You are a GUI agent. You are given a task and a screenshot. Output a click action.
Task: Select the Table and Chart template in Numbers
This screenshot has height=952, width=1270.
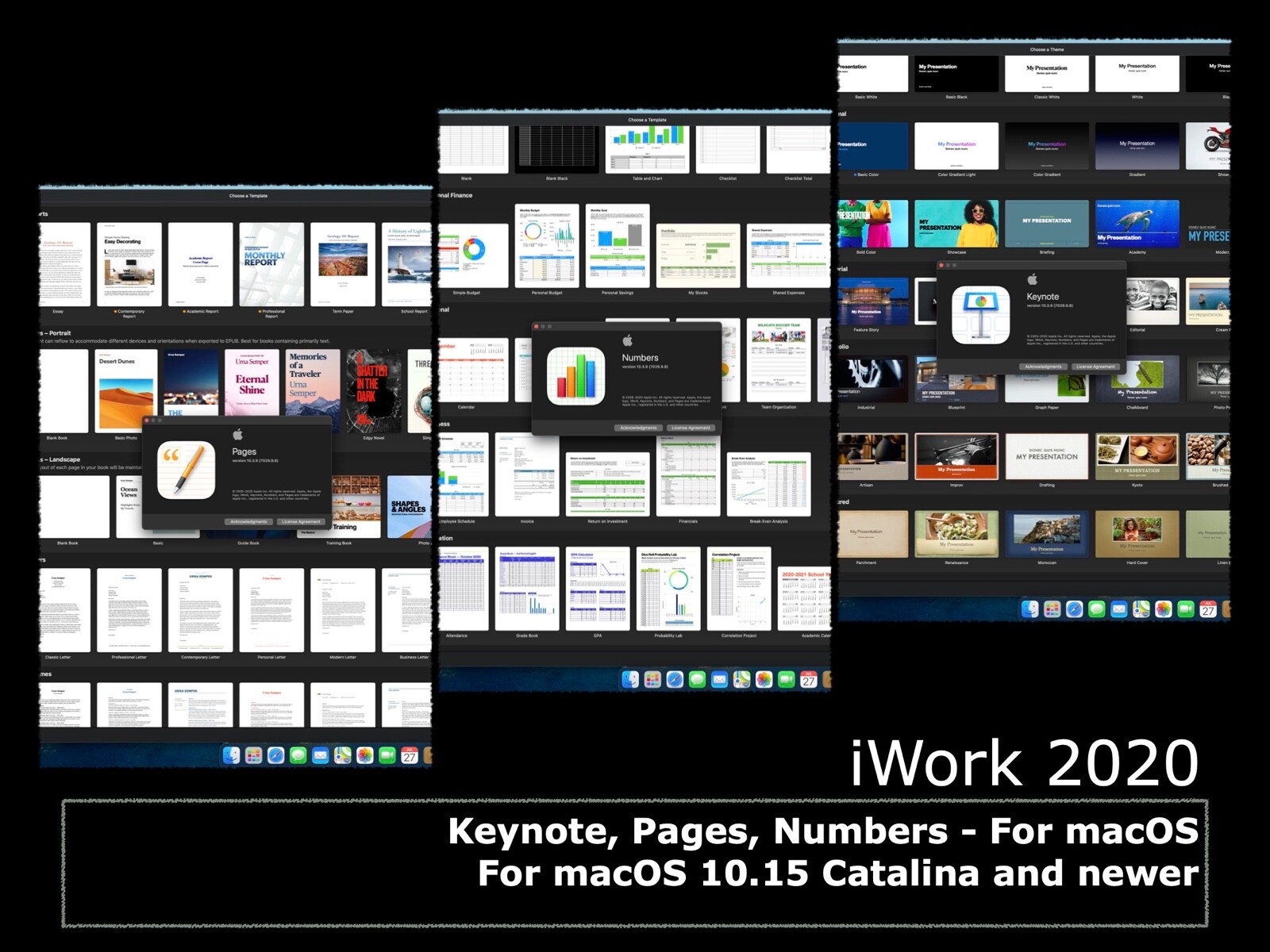648,149
